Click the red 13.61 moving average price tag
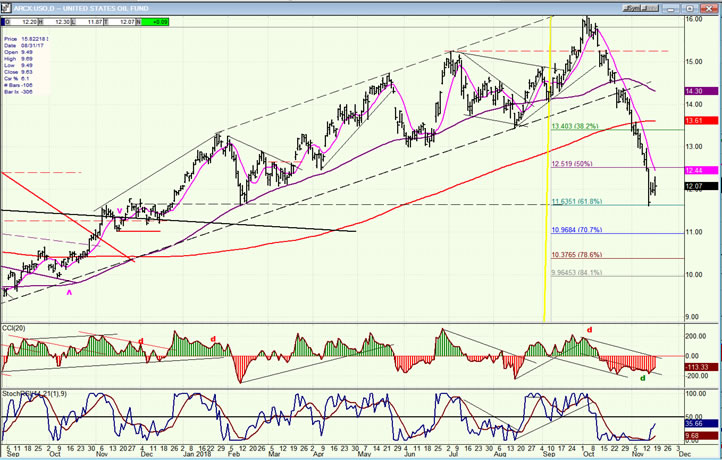 pos(701,120)
